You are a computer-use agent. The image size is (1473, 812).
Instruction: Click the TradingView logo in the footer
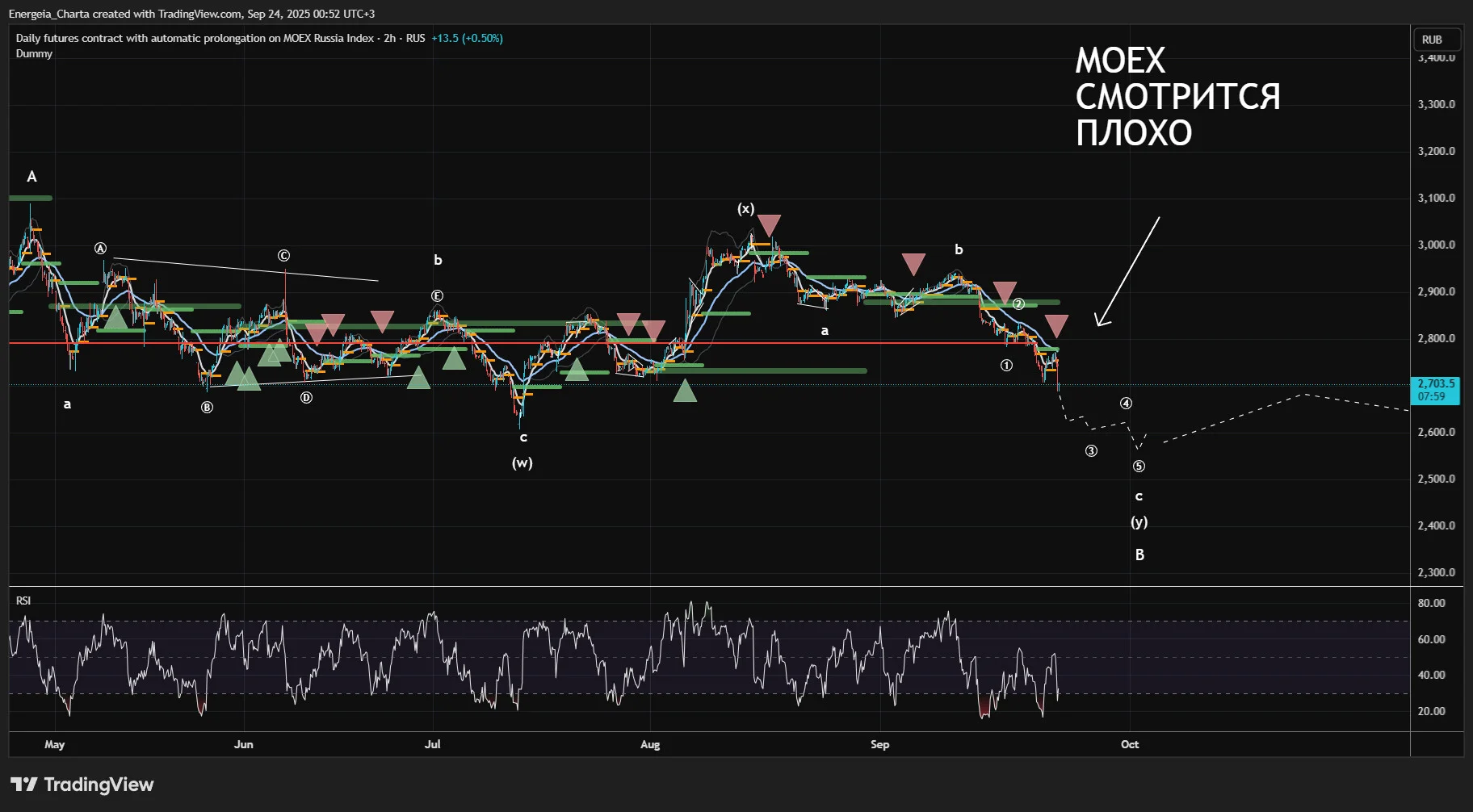tap(82, 785)
